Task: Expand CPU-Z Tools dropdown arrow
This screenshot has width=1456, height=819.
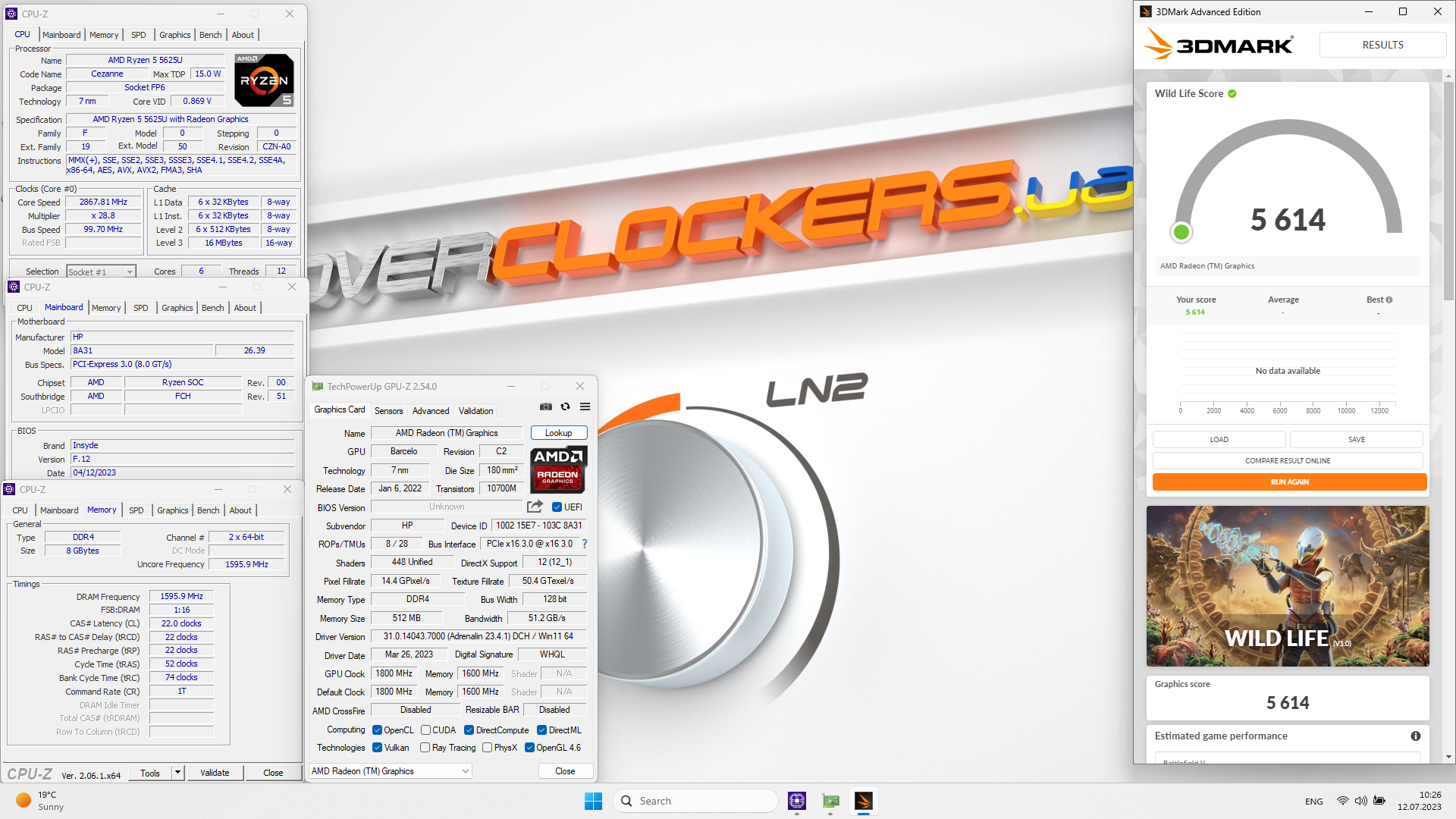Action: (x=177, y=773)
